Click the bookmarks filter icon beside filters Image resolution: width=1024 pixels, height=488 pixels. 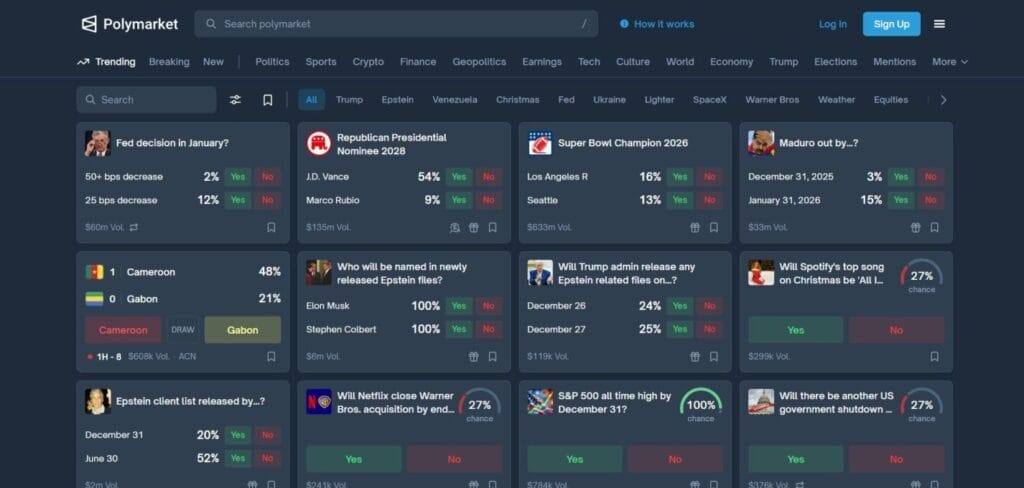click(268, 100)
